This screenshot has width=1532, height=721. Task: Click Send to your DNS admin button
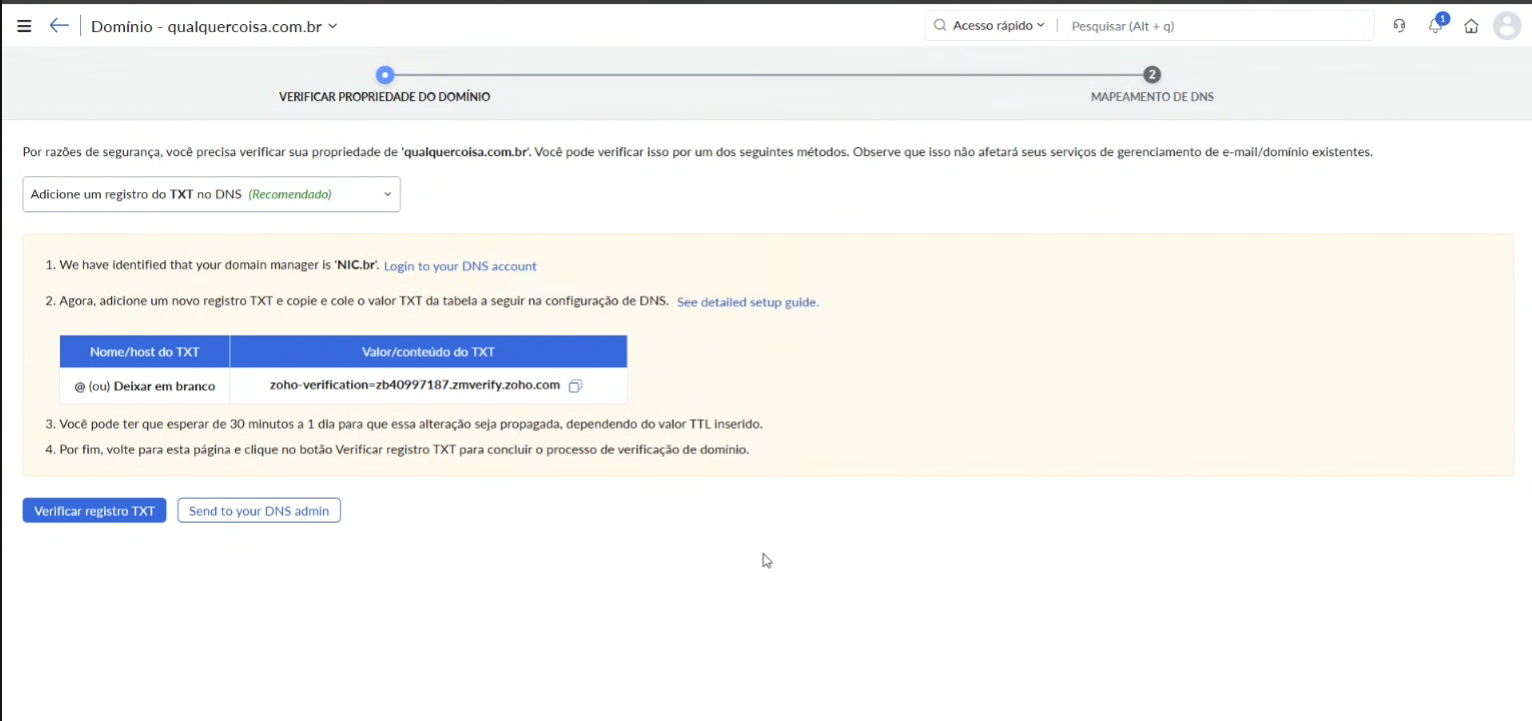[259, 511]
